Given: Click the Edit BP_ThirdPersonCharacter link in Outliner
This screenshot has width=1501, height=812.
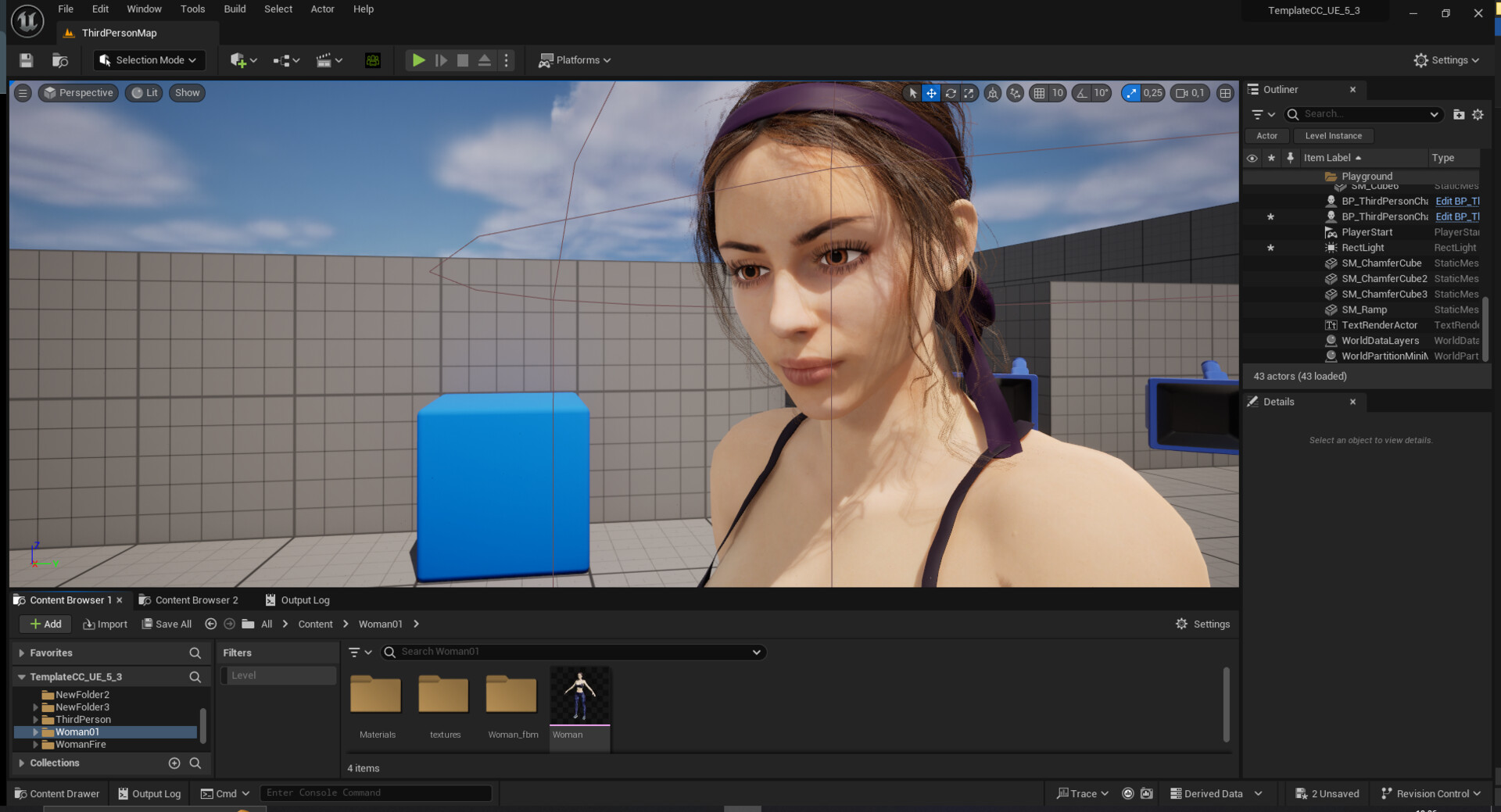Looking at the screenshot, I should [1456, 201].
